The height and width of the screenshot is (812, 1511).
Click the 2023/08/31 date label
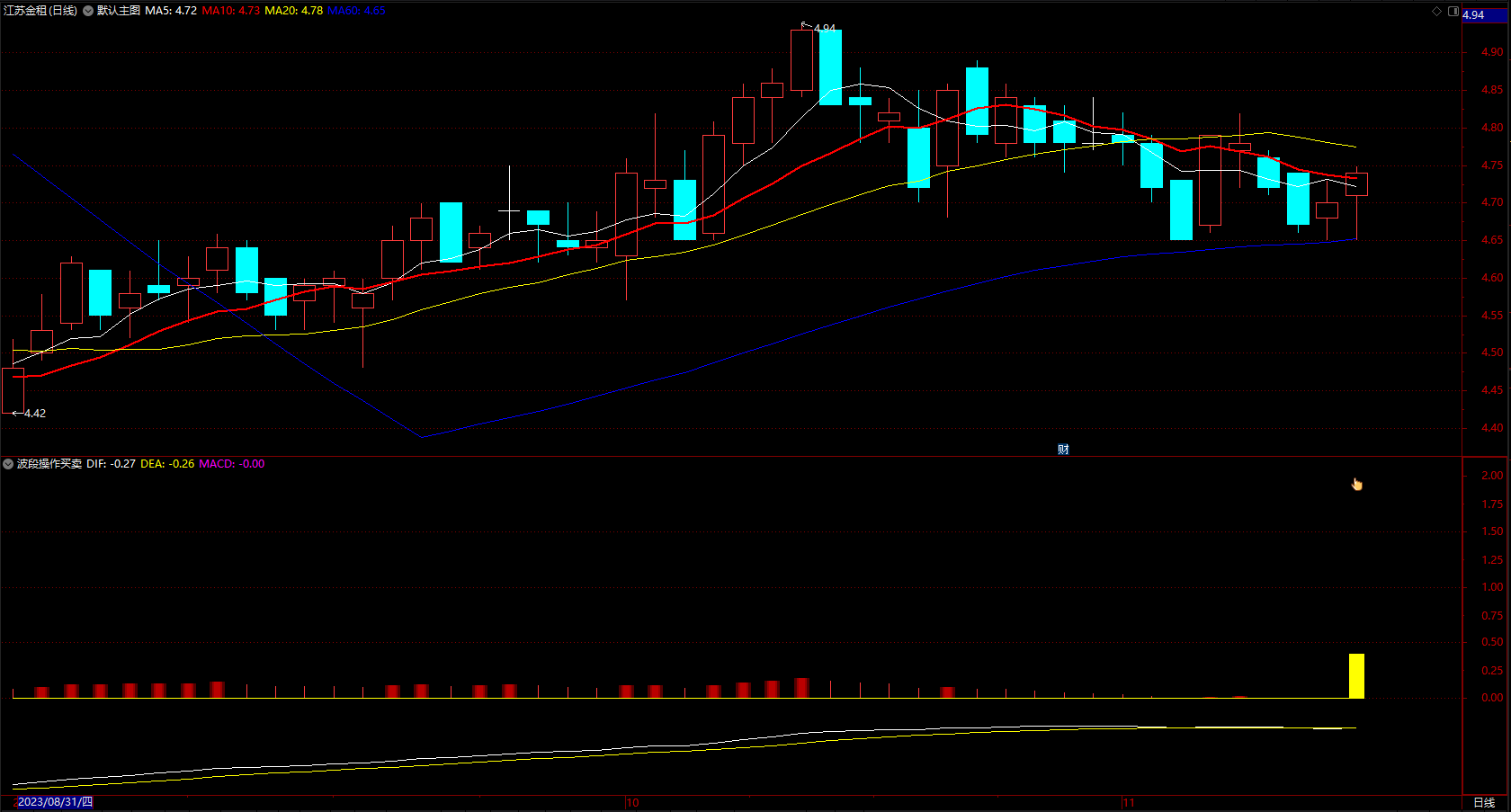click(x=55, y=802)
